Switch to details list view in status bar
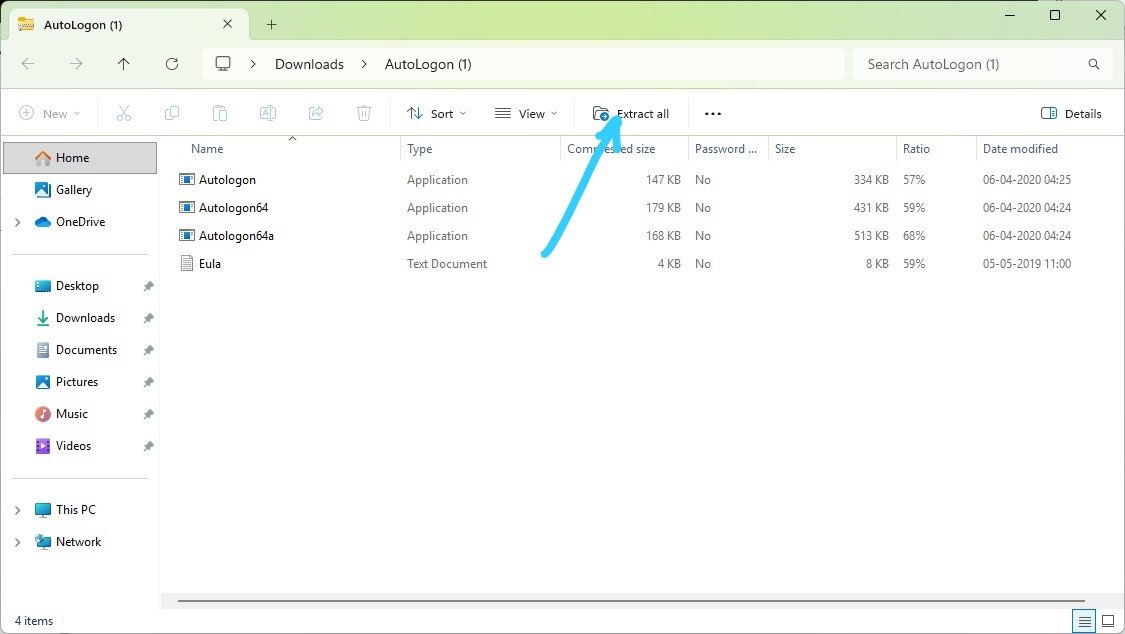The width and height of the screenshot is (1125, 634). coord(1084,621)
